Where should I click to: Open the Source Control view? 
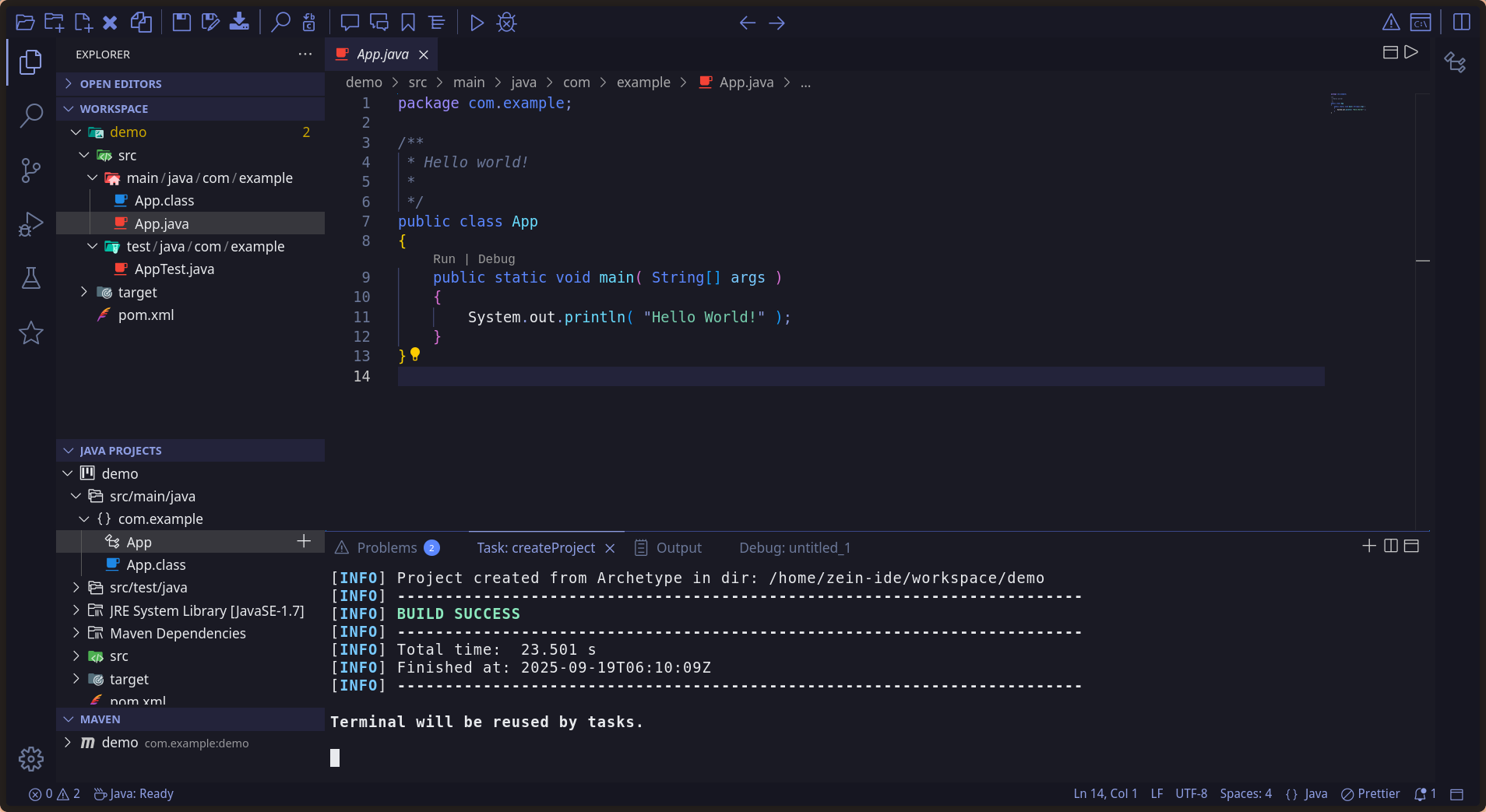point(31,170)
